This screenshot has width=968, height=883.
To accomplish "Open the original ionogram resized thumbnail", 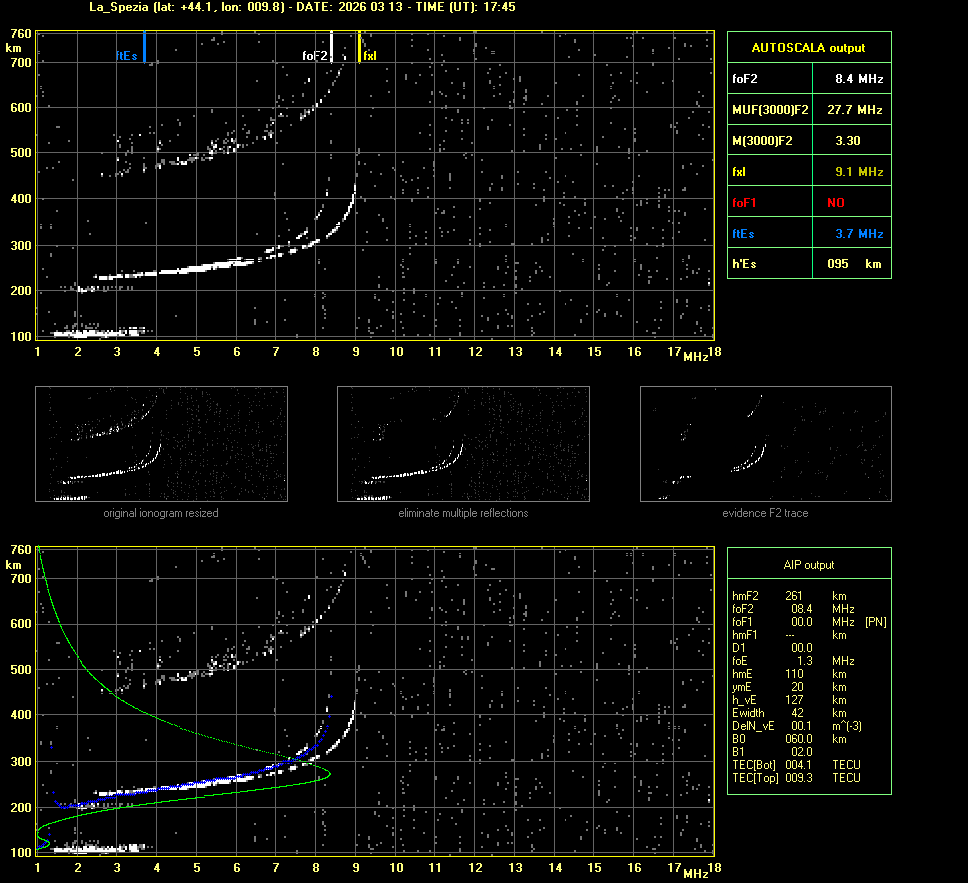I will [161, 443].
